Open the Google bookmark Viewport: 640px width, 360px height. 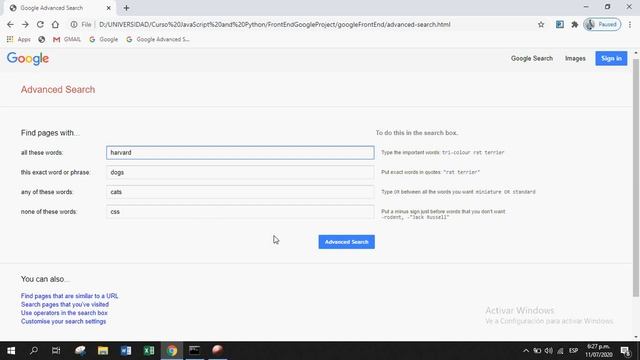[x=104, y=40]
